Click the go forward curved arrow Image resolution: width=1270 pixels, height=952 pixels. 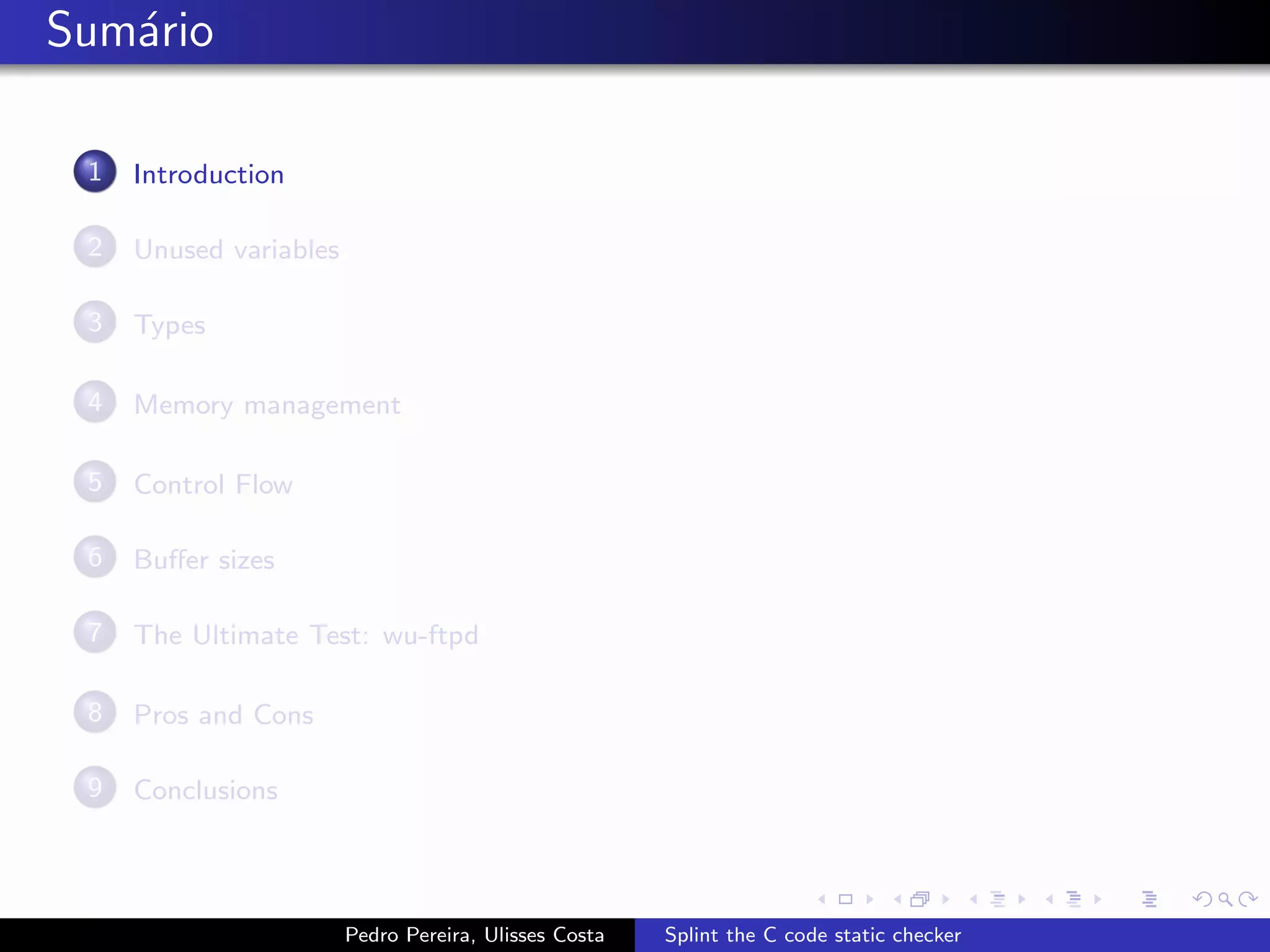pos(1247,899)
